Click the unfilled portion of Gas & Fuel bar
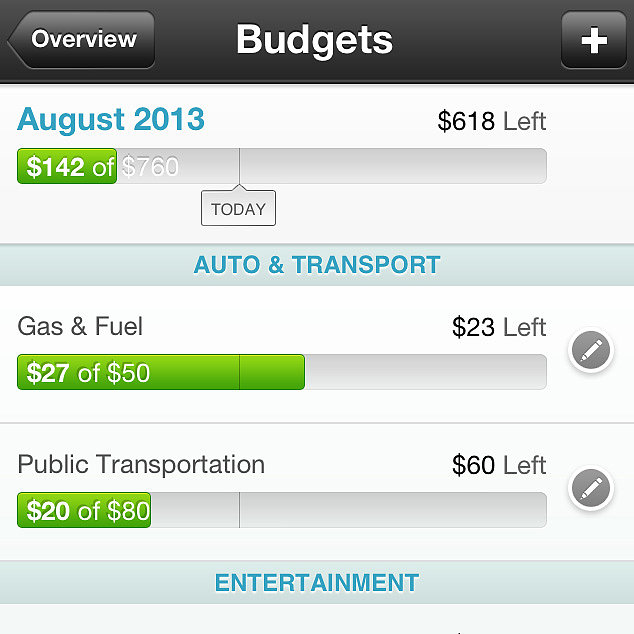 tap(426, 372)
